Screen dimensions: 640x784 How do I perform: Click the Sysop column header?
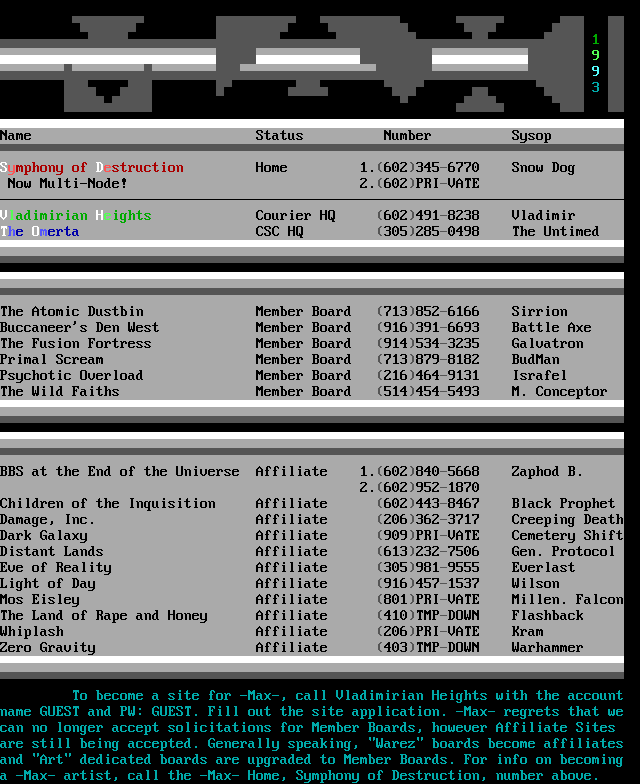[531, 136]
